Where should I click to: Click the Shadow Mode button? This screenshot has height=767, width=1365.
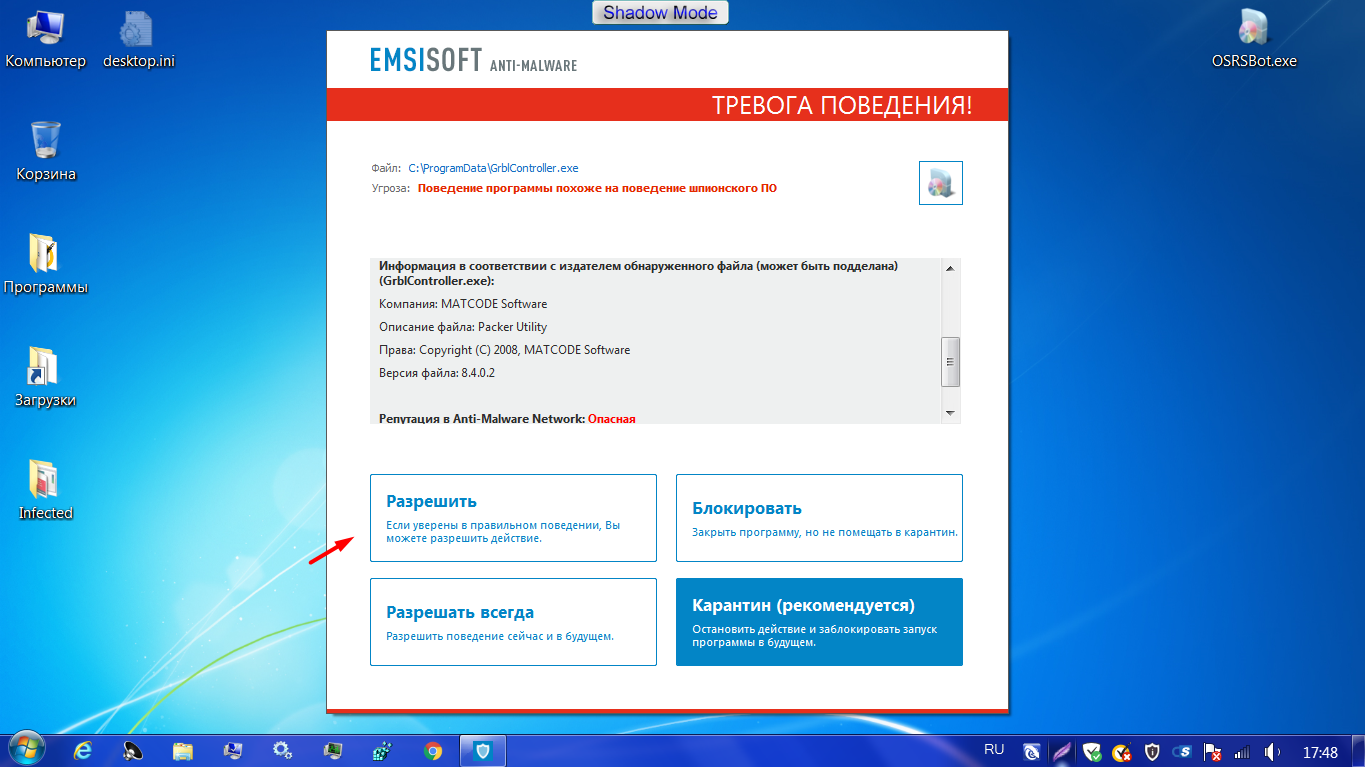point(660,13)
